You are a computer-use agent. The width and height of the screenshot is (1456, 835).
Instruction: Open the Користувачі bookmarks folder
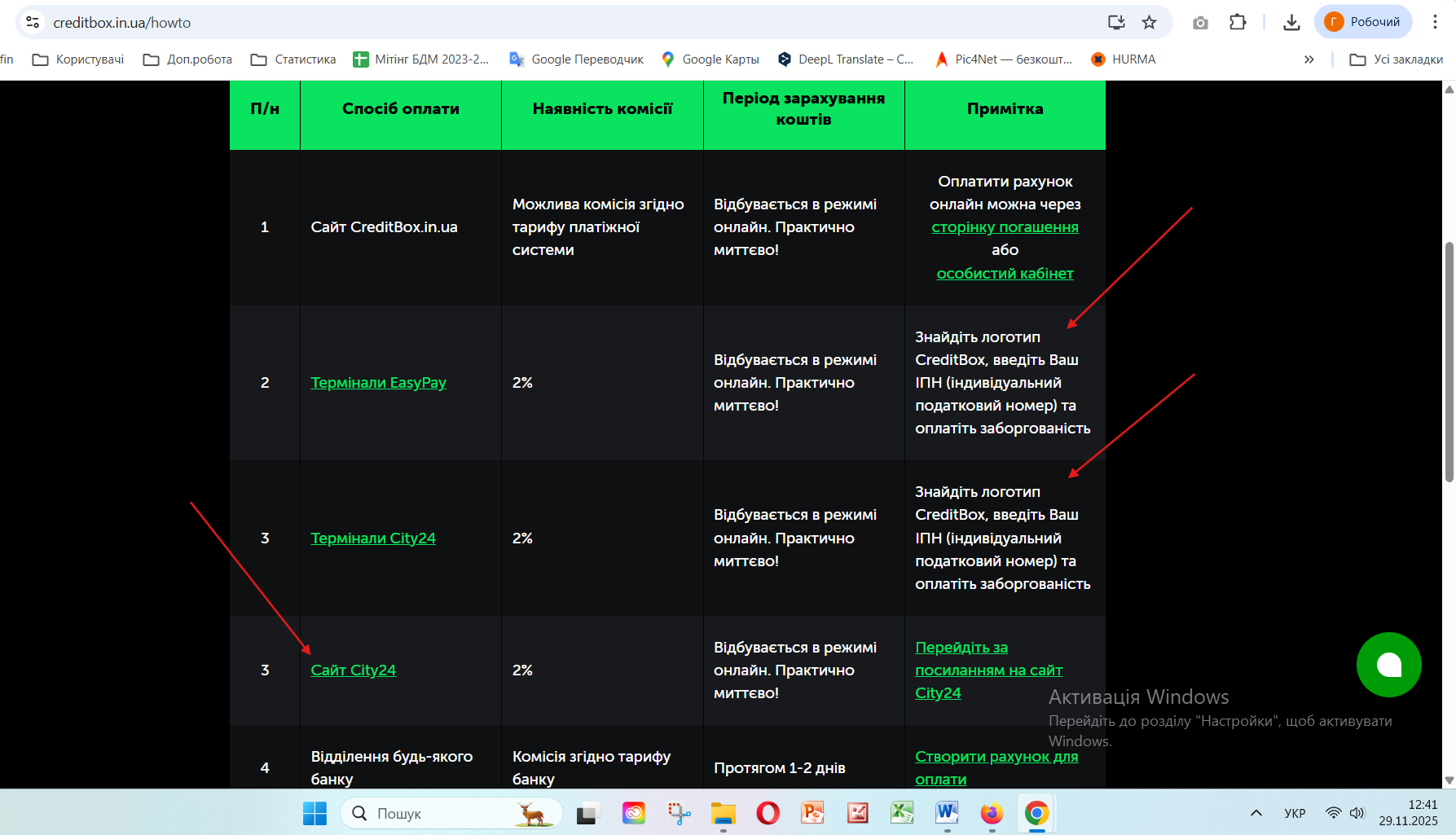78,59
